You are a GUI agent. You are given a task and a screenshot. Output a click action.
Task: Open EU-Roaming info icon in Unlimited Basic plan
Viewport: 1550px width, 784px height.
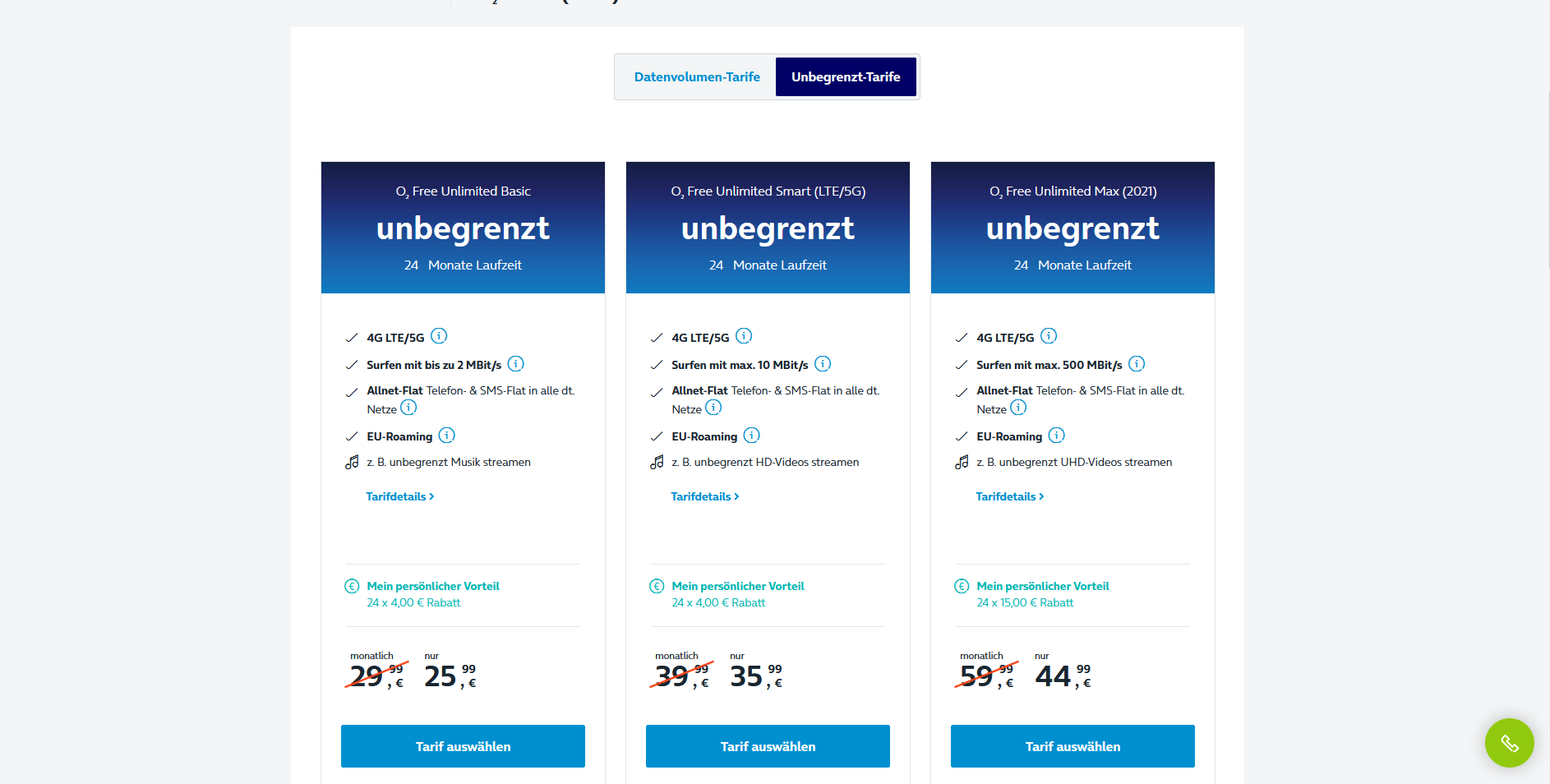point(447,435)
